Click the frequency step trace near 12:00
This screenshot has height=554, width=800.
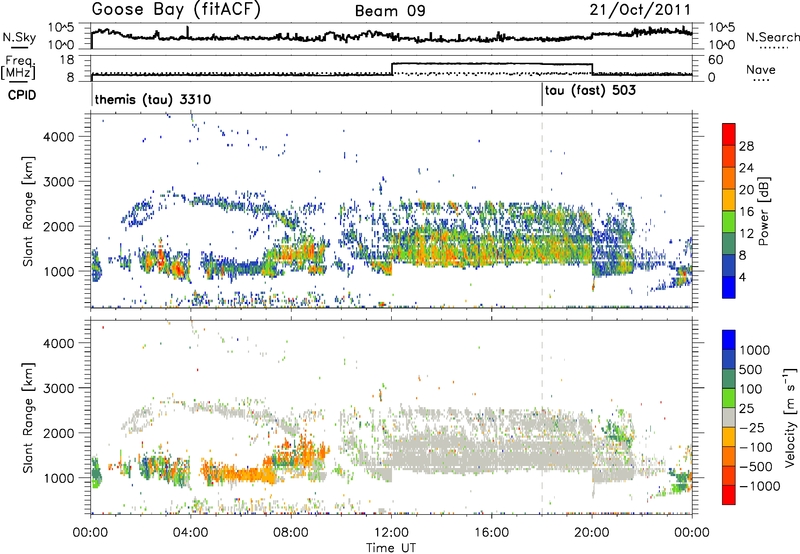[392, 69]
